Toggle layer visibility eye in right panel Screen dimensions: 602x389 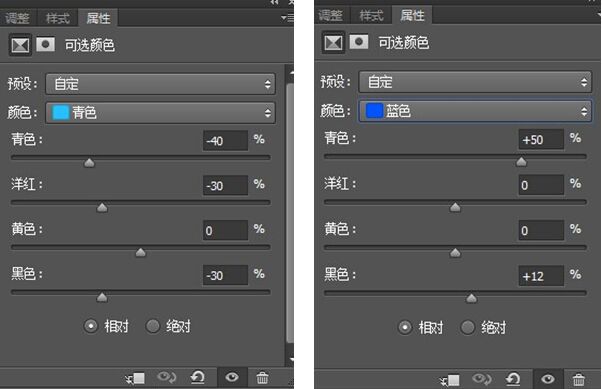point(548,379)
